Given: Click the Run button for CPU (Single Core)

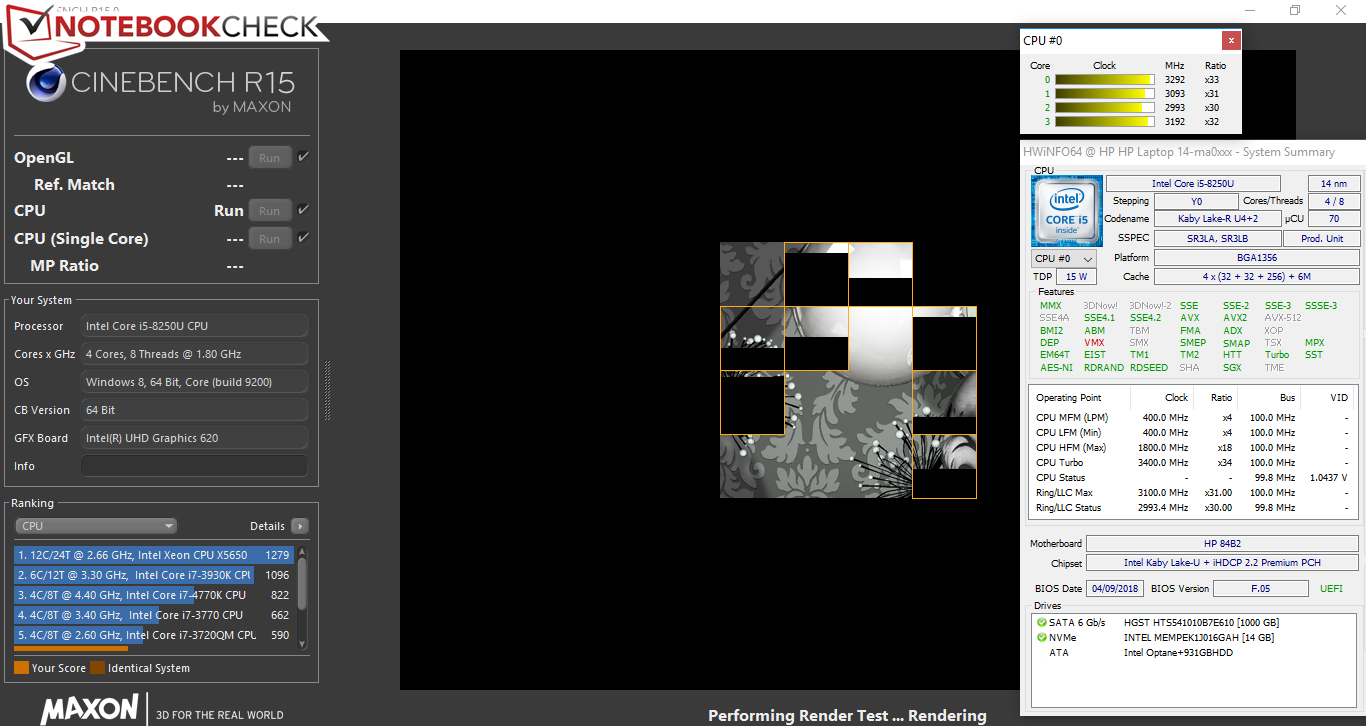Looking at the screenshot, I should click(x=270, y=239).
